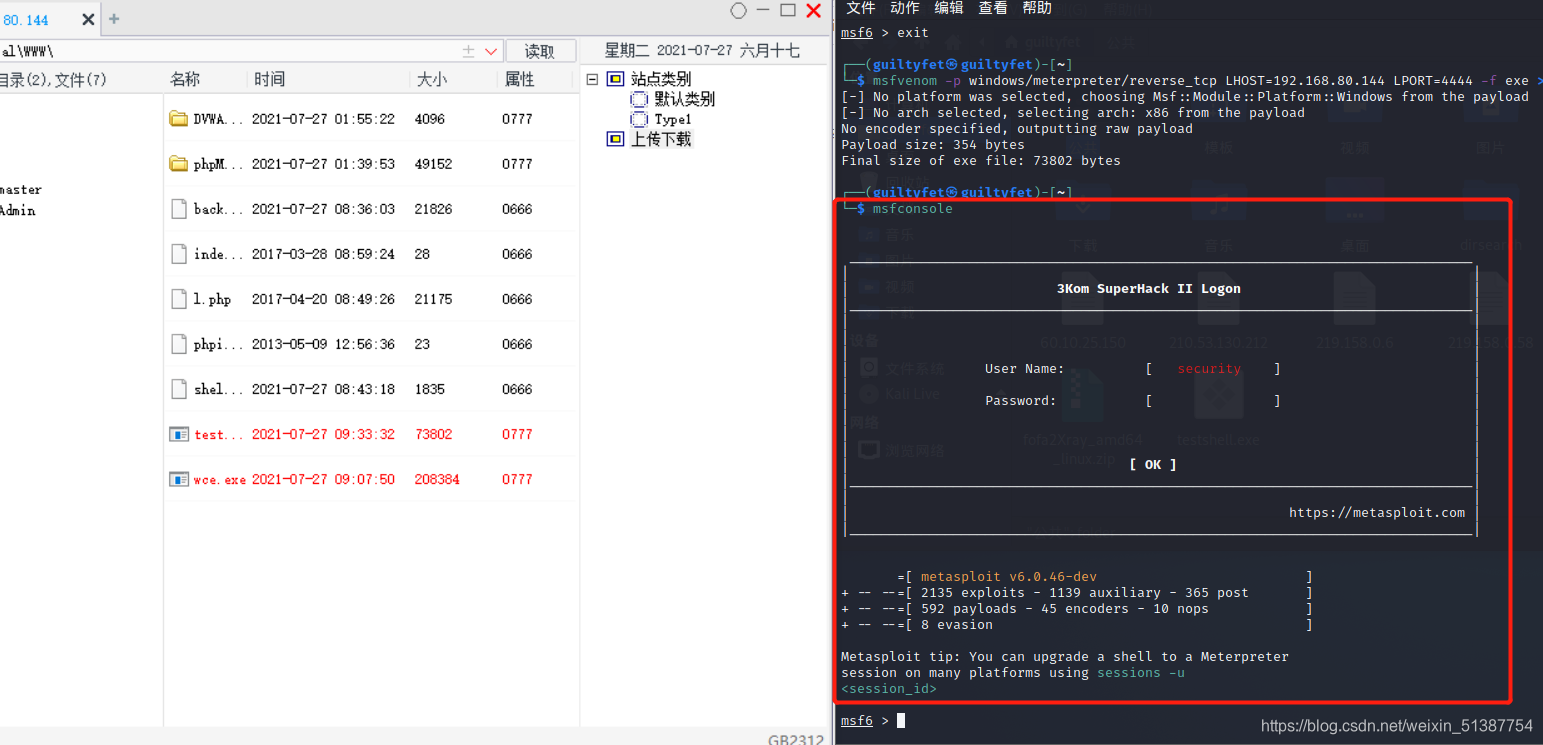This screenshot has height=745, width=1543.
Task: Click timestamp 2017-03-28 08:59:24
Action: point(323,254)
